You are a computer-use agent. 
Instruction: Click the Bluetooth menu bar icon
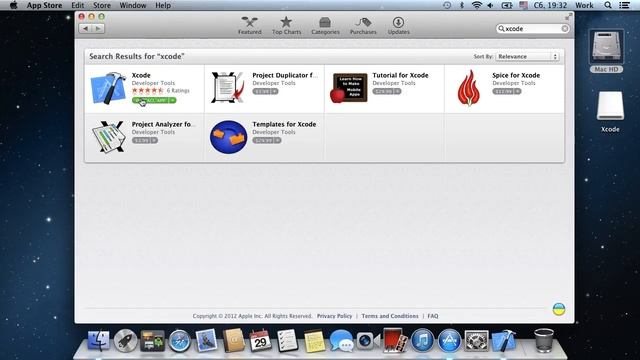(462, 5)
